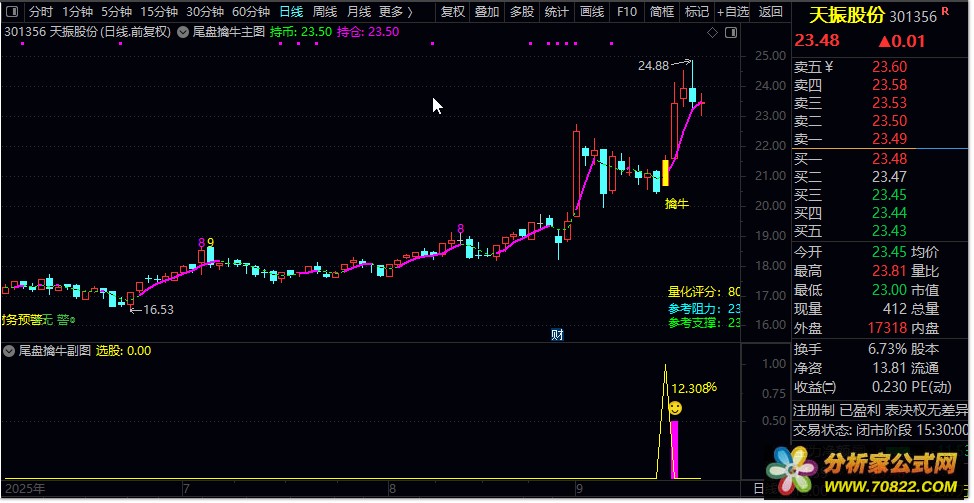The height and width of the screenshot is (503, 974).
Task: Open the 尾盘擒牛副图 indicator dropdown arrow
Action: coord(9,351)
